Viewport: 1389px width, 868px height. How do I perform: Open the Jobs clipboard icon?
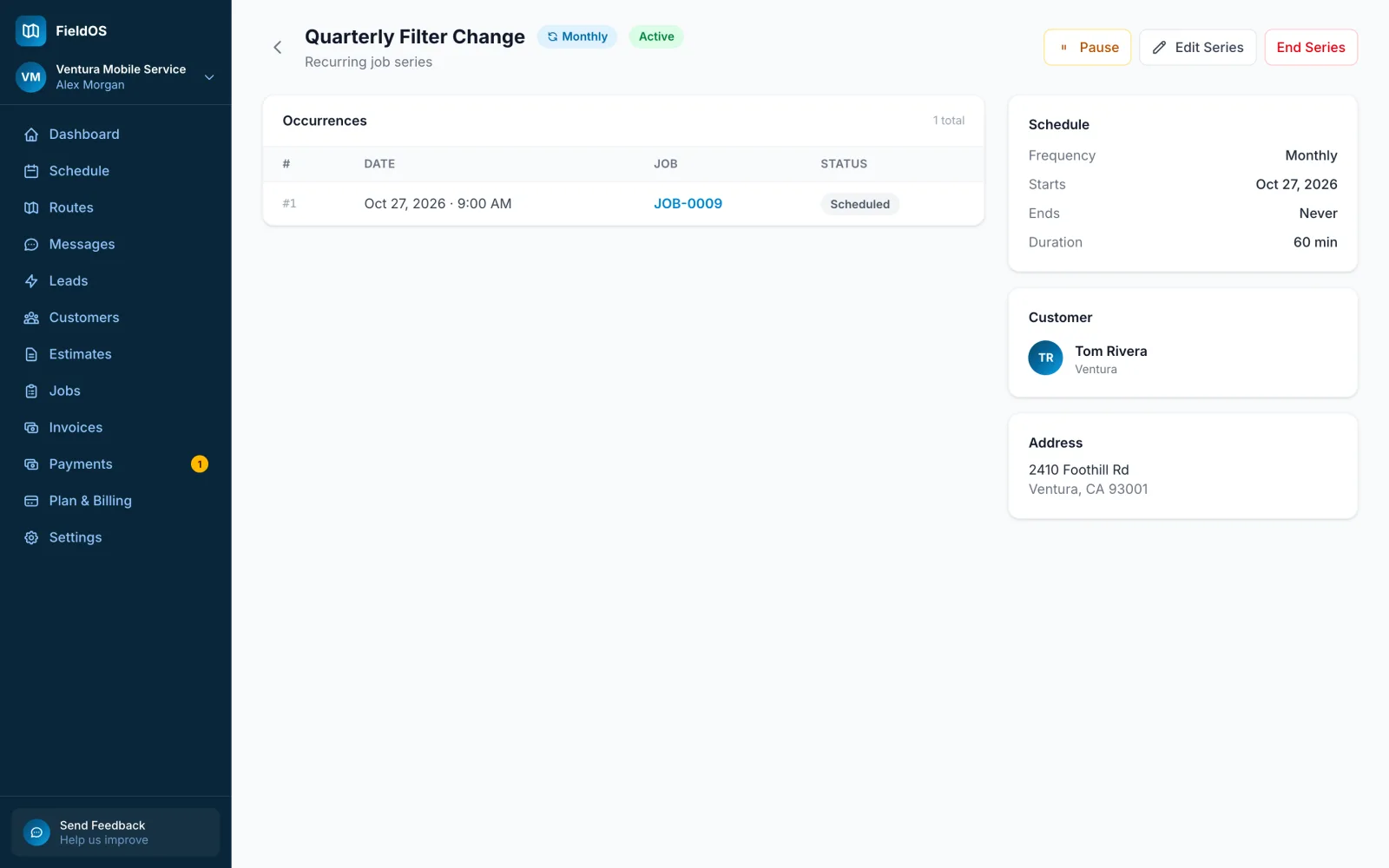(31, 391)
